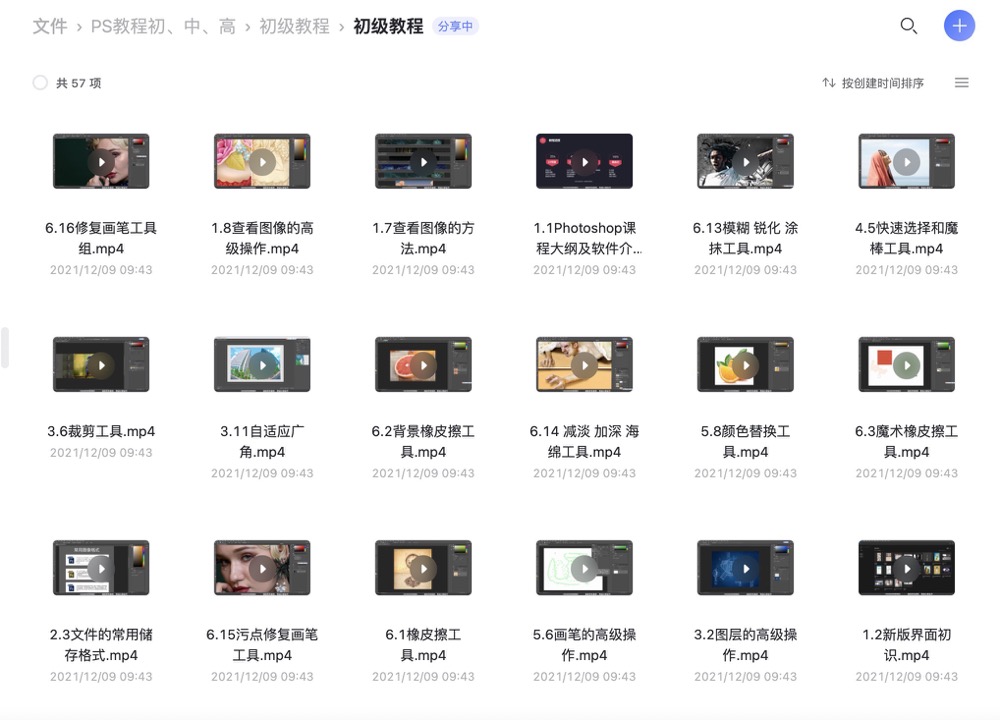Play the 3.6裁剪工具.mp4 video
1000x720 pixels.
[101, 365]
